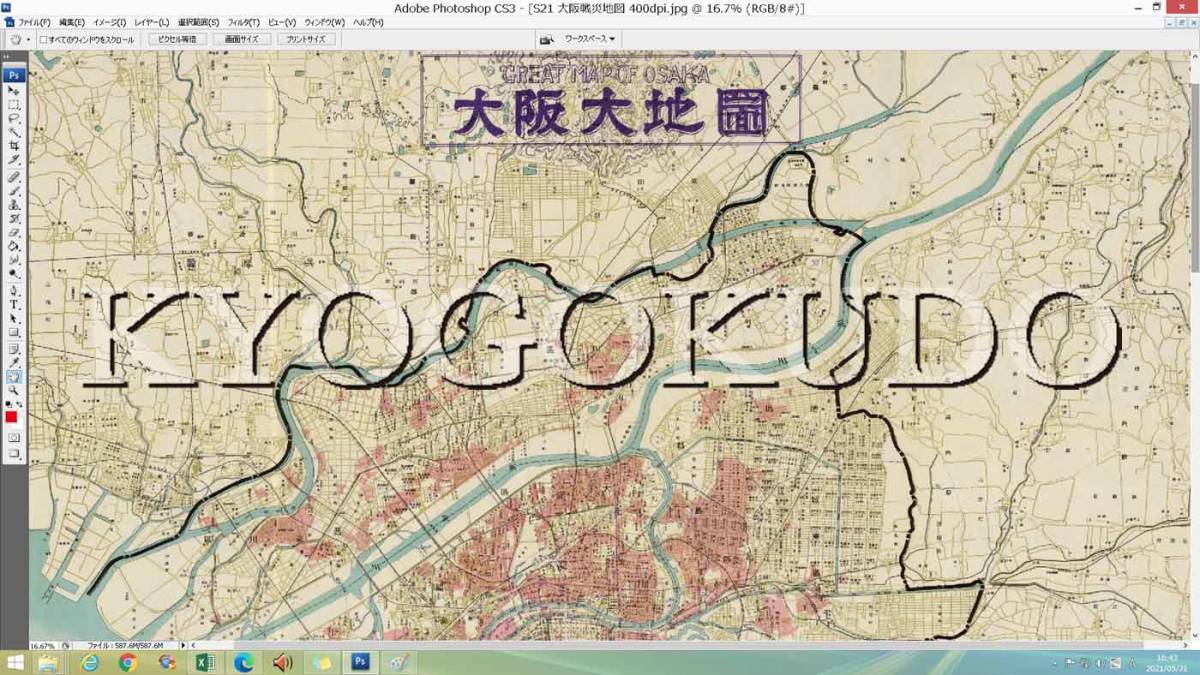Open Internet Explorer from the taskbar
Screen dimensions: 1200x675
point(90,663)
